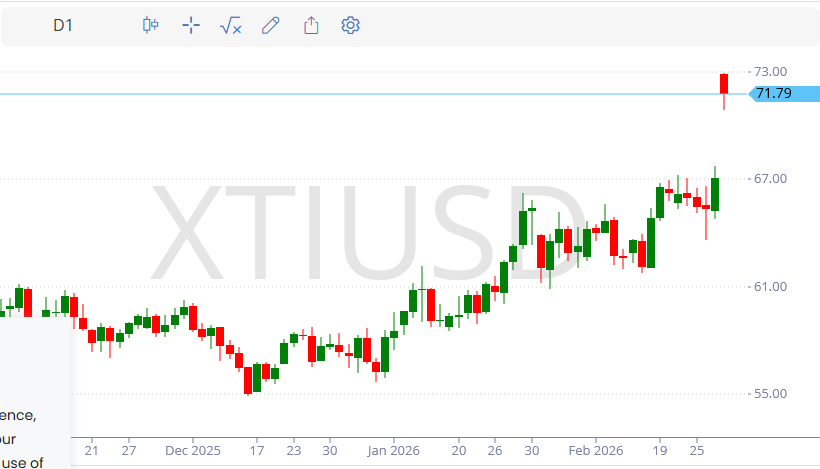This screenshot has height=469, width=820.
Task: Click the 27 date label on time axis
Action: [129, 451]
